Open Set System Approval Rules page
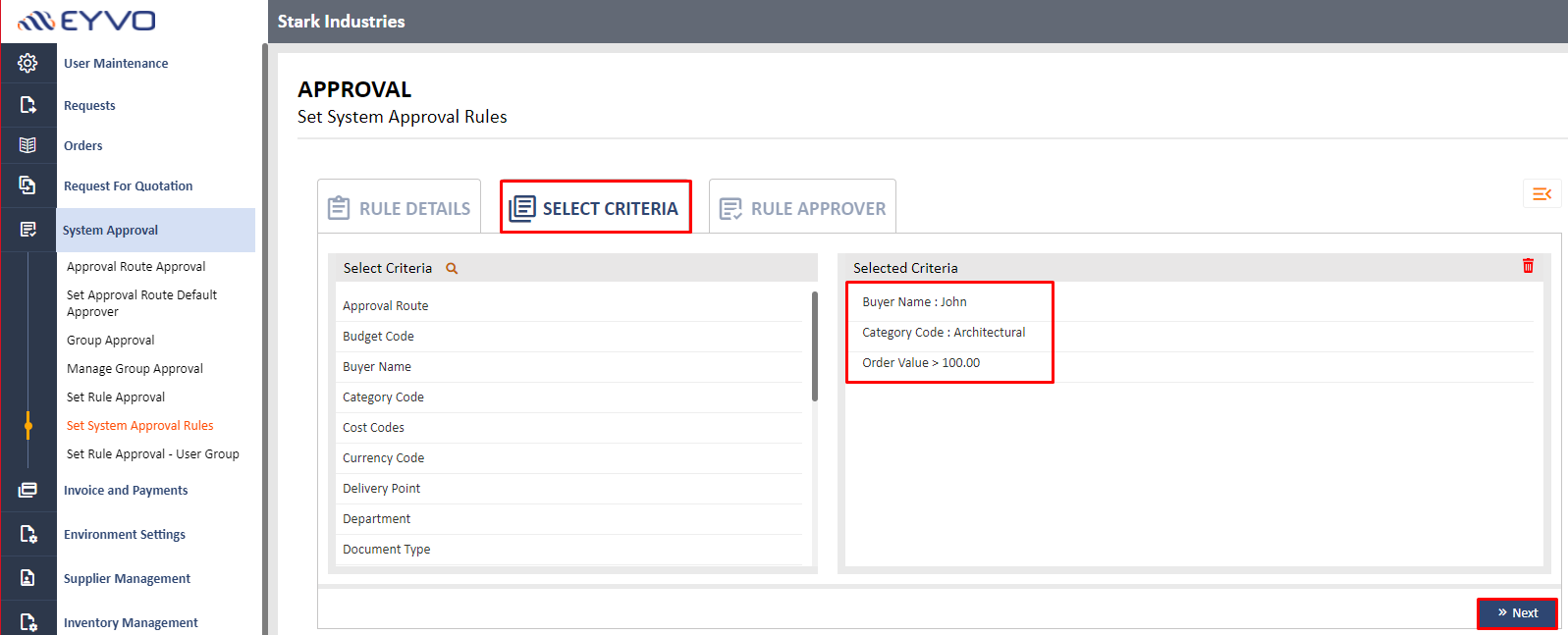Viewport: 1568px width, 635px height. click(140, 425)
